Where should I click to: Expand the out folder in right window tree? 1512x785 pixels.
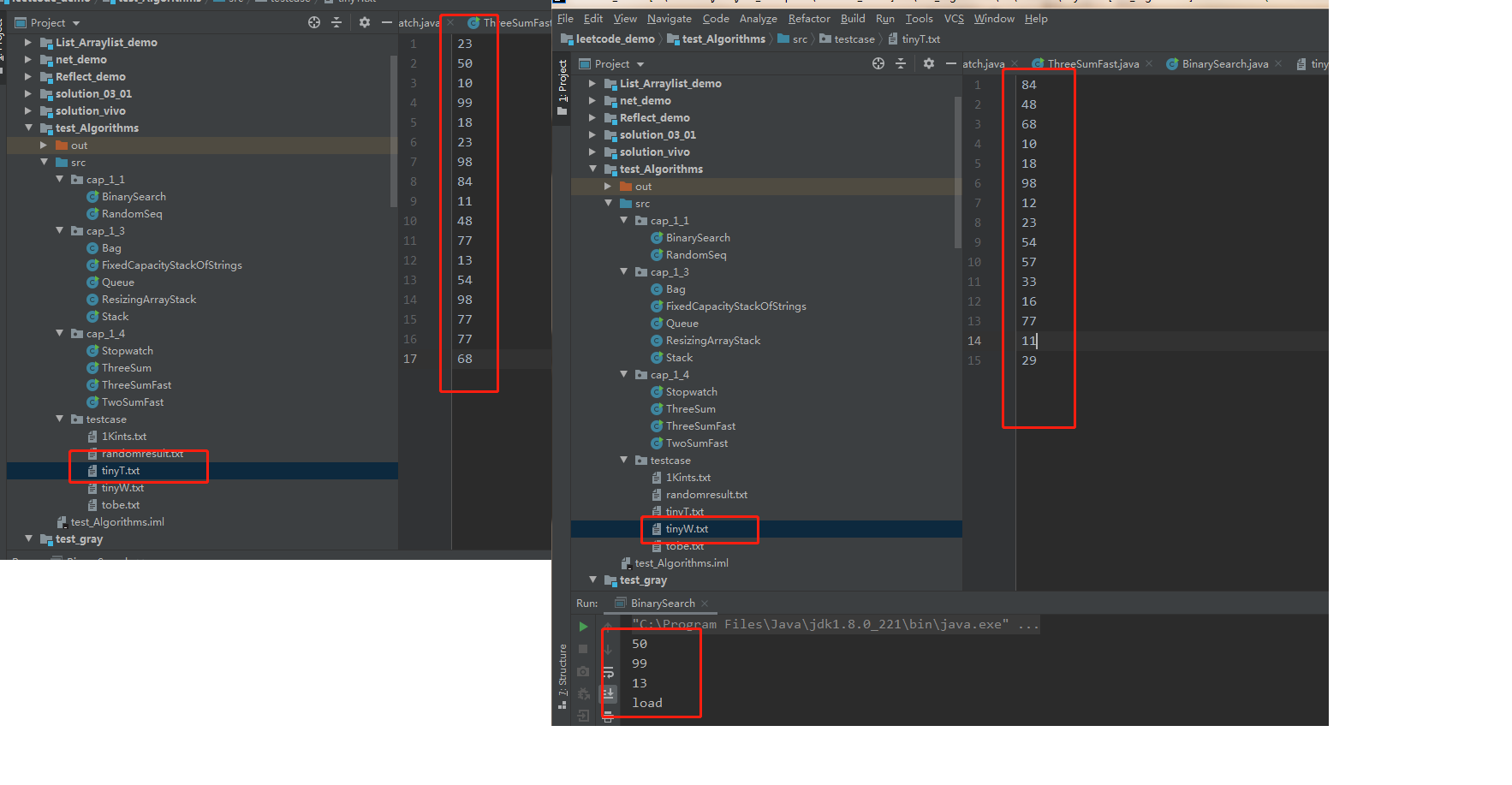(608, 186)
